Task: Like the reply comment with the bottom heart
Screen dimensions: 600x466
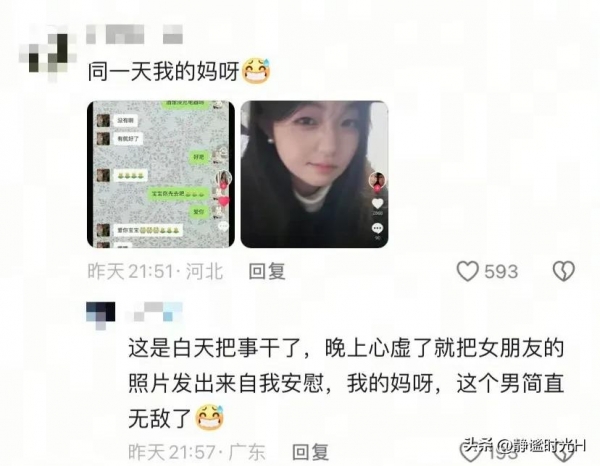Action: tap(468, 452)
